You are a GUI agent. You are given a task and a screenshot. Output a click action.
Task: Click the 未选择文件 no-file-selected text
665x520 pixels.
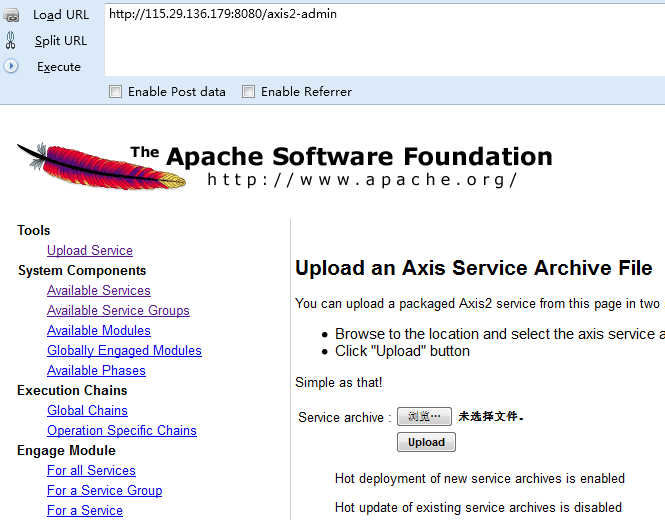pyautogui.click(x=491, y=417)
